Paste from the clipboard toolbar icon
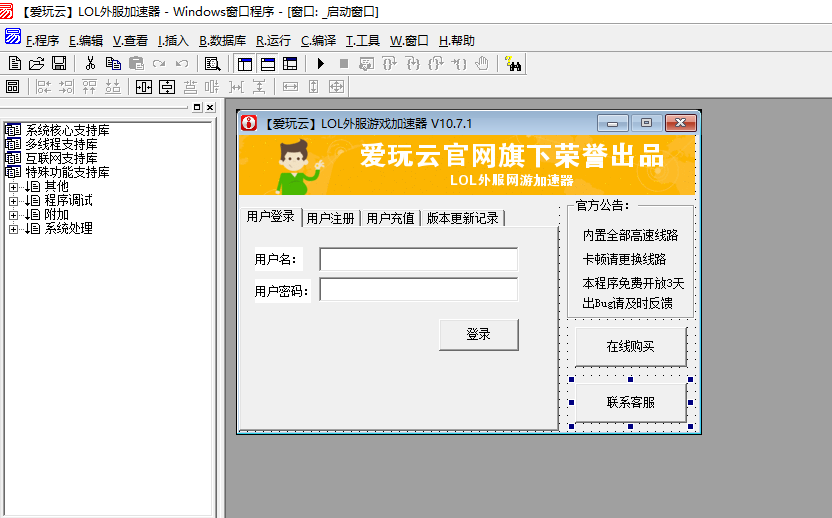 pos(136,64)
